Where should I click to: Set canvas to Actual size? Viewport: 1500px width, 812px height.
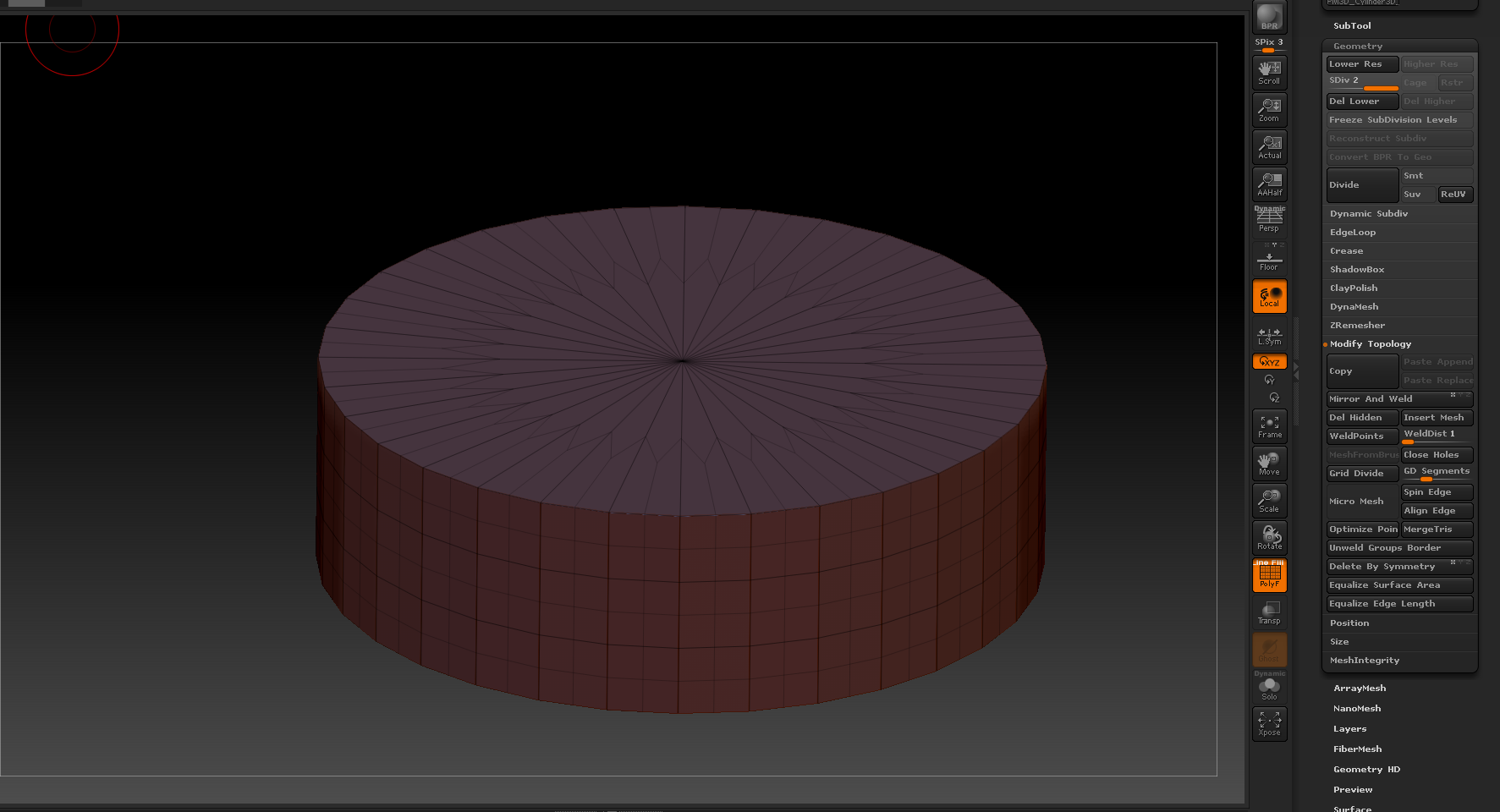tap(1269, 147)
